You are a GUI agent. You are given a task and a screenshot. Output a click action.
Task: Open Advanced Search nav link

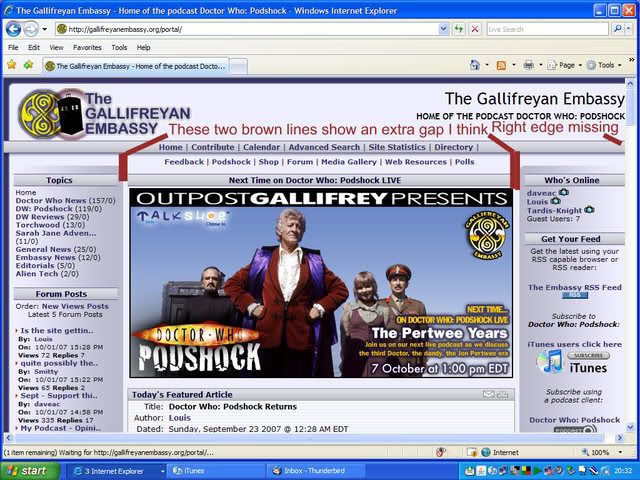point(324,147)
